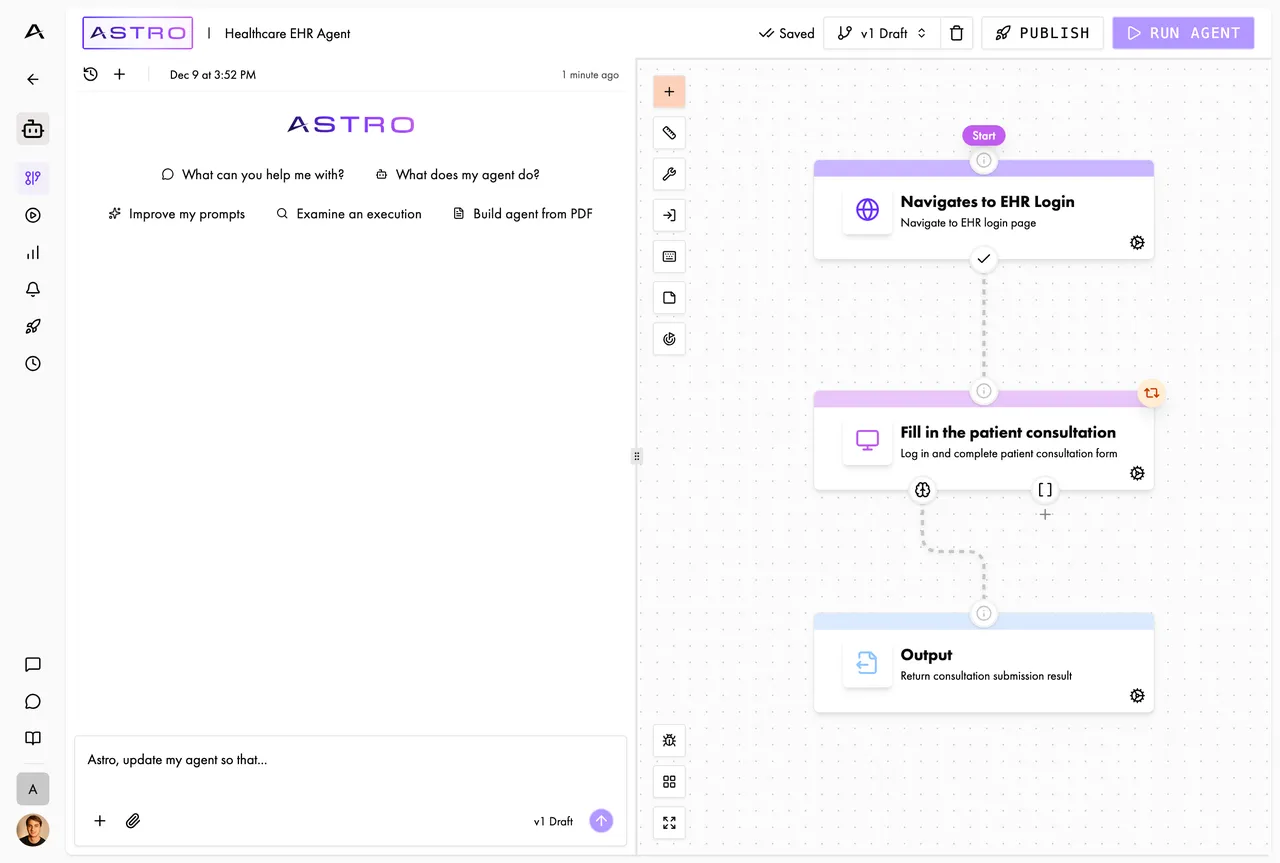Image resolution: width=1280 pixels, height=863 pixels.
Task: Open the clock schedule icon in sidebar
Action: point(33,363)
